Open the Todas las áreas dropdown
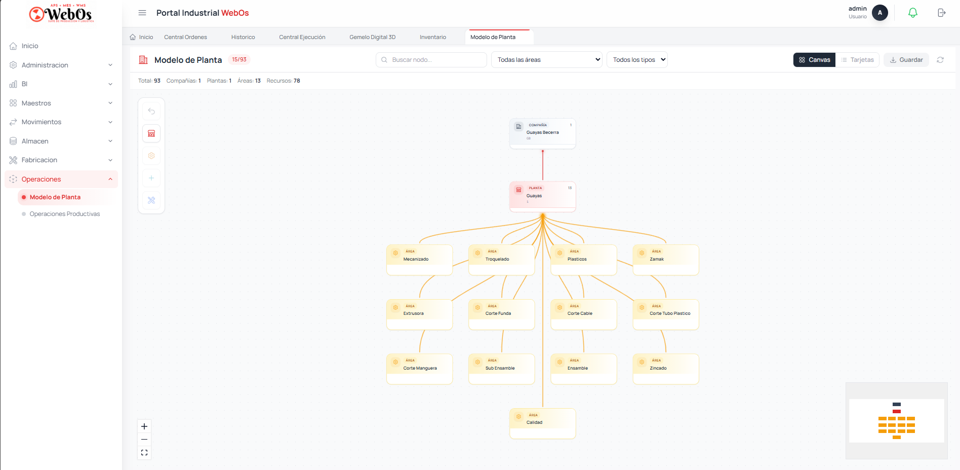960x470 pixels. [546, 60]
